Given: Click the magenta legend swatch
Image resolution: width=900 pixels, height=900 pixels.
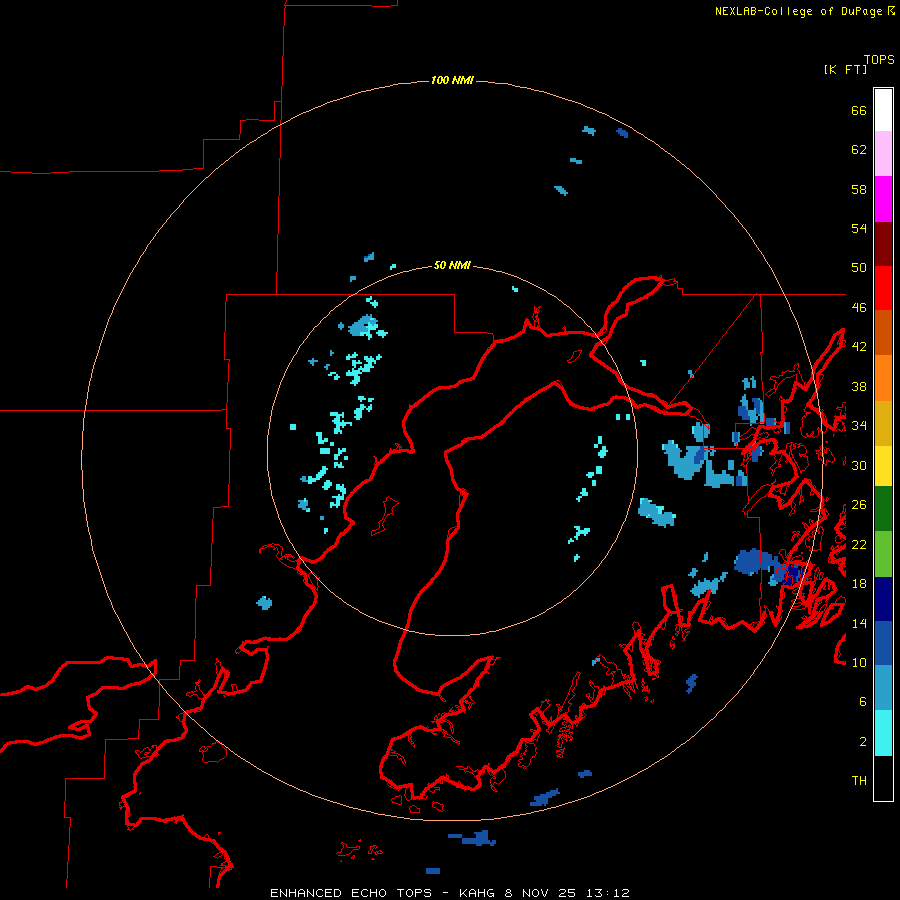Looking at the screenshot, I should point(883,199).
